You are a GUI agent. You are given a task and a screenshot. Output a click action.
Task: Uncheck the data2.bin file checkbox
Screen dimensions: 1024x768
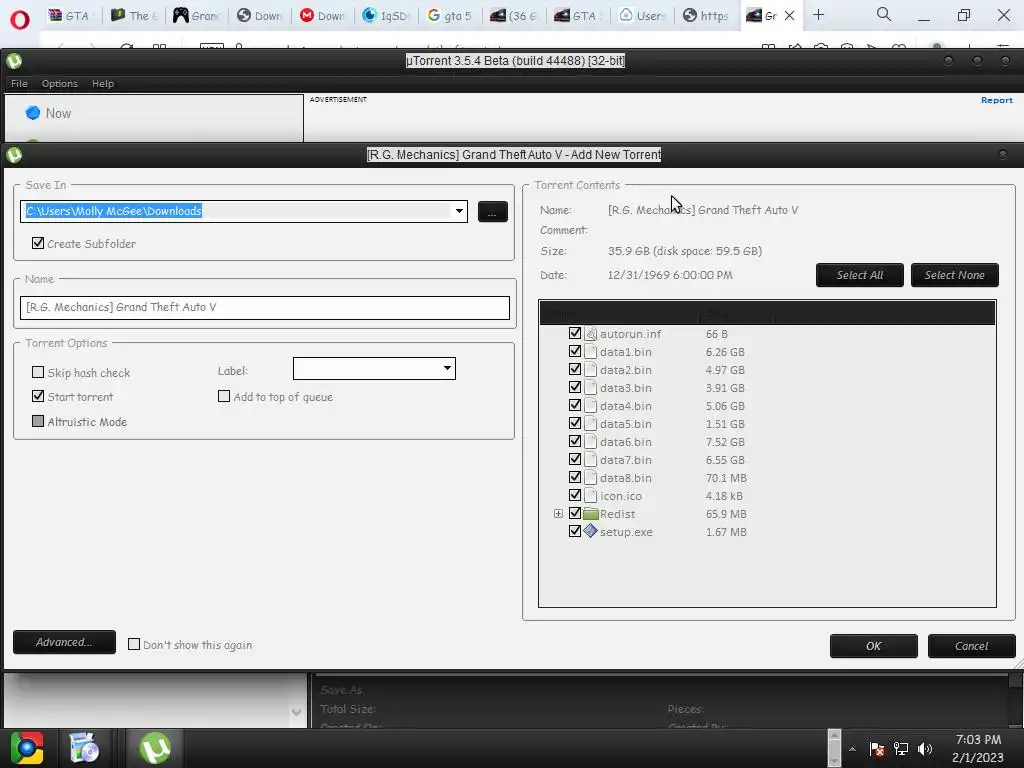(x=575, y=369)
